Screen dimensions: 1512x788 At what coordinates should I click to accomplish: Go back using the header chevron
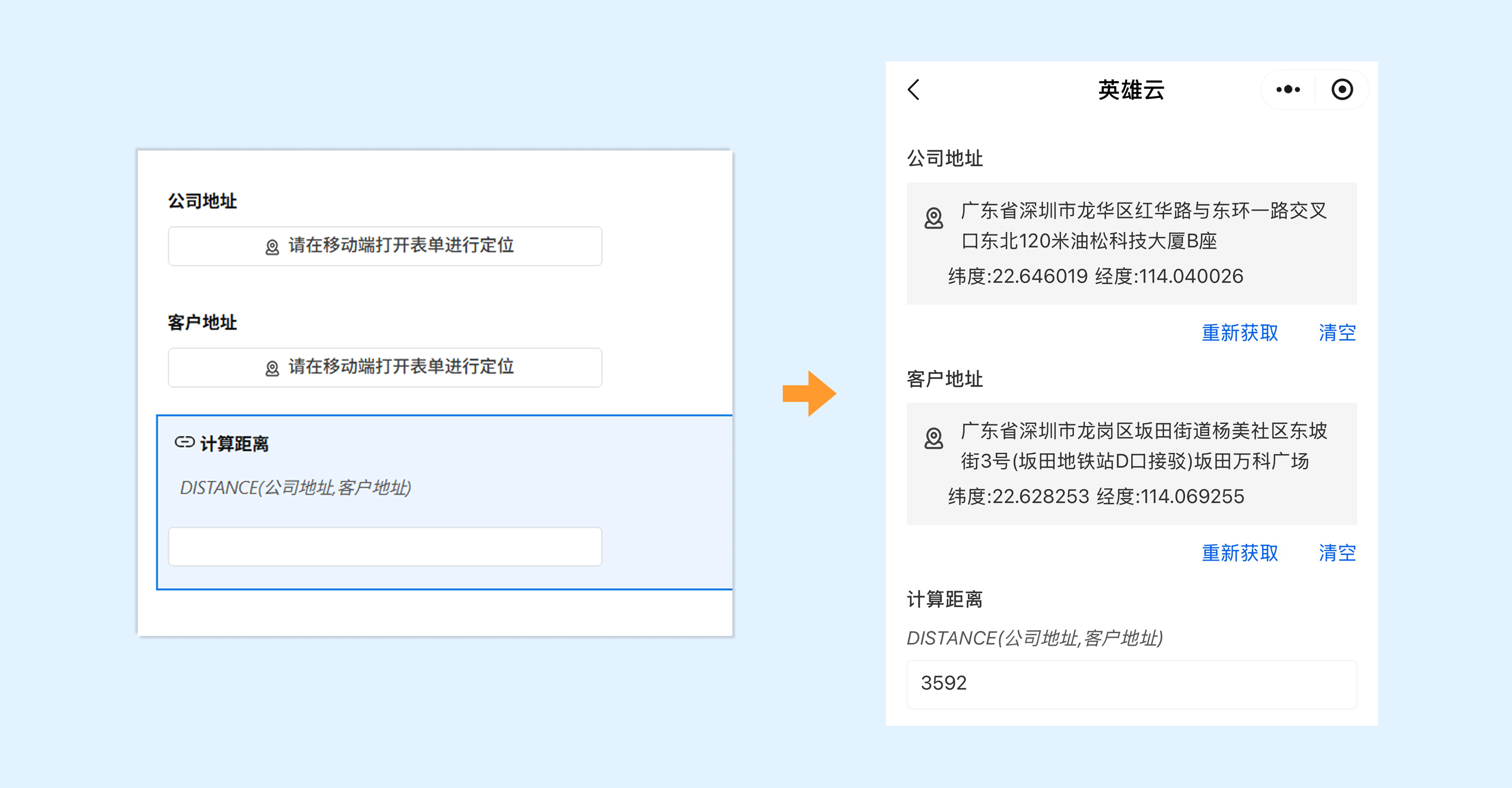914,90
